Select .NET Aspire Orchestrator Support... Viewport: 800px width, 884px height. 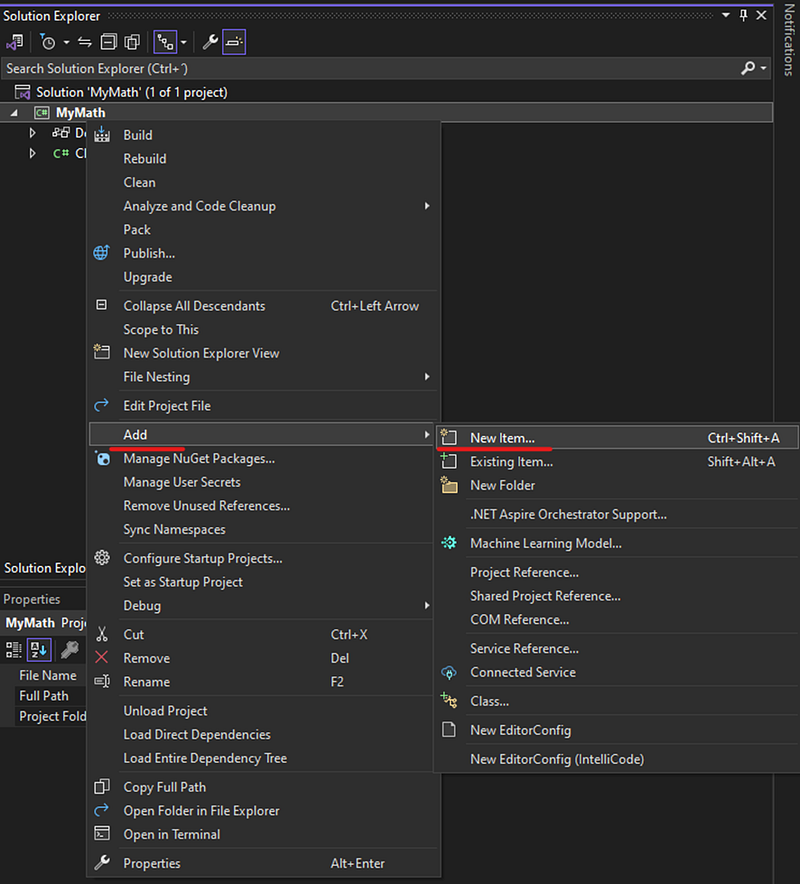pos(617,515)
